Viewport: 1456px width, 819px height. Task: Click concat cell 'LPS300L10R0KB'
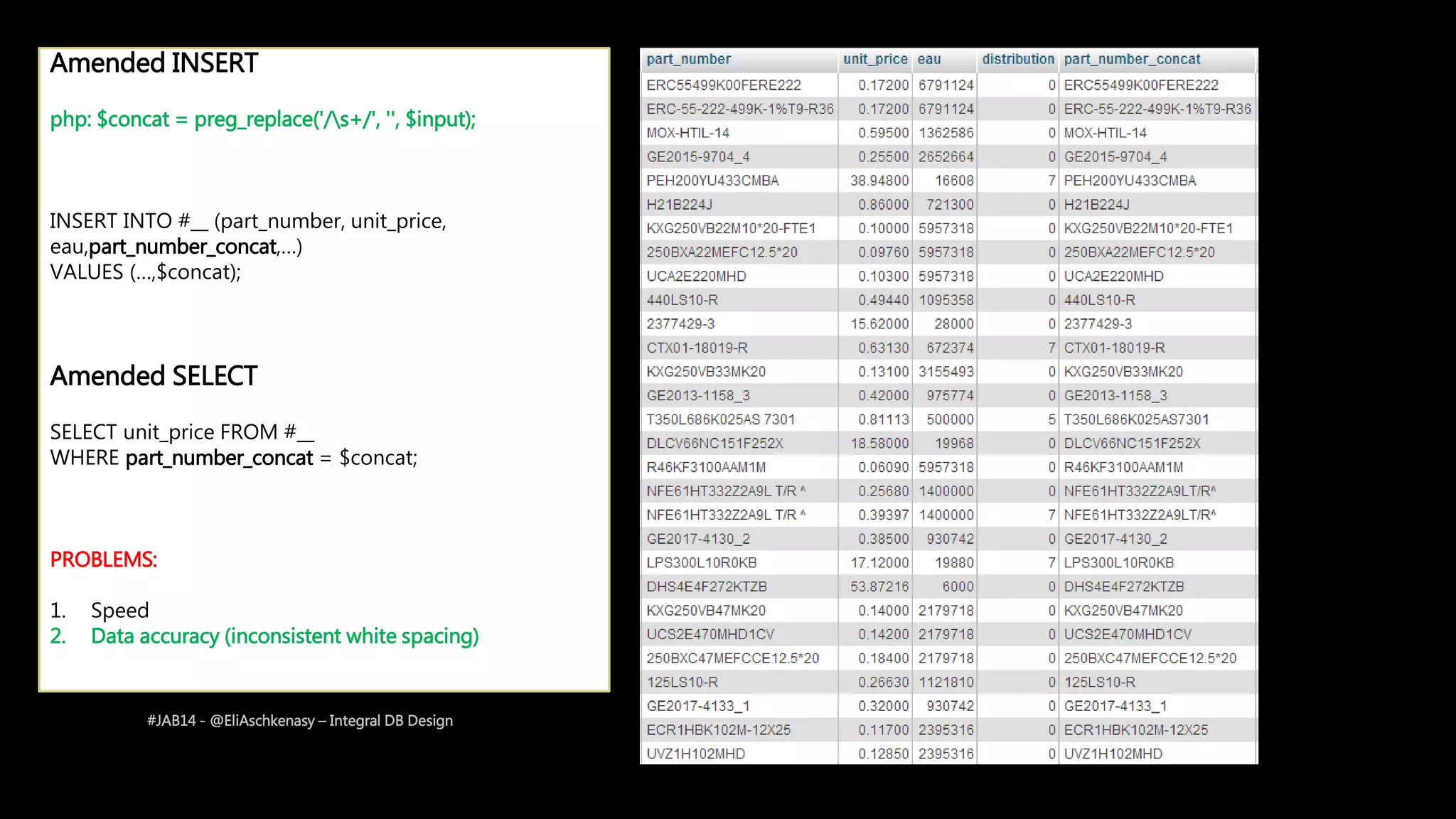[1118, 563]
